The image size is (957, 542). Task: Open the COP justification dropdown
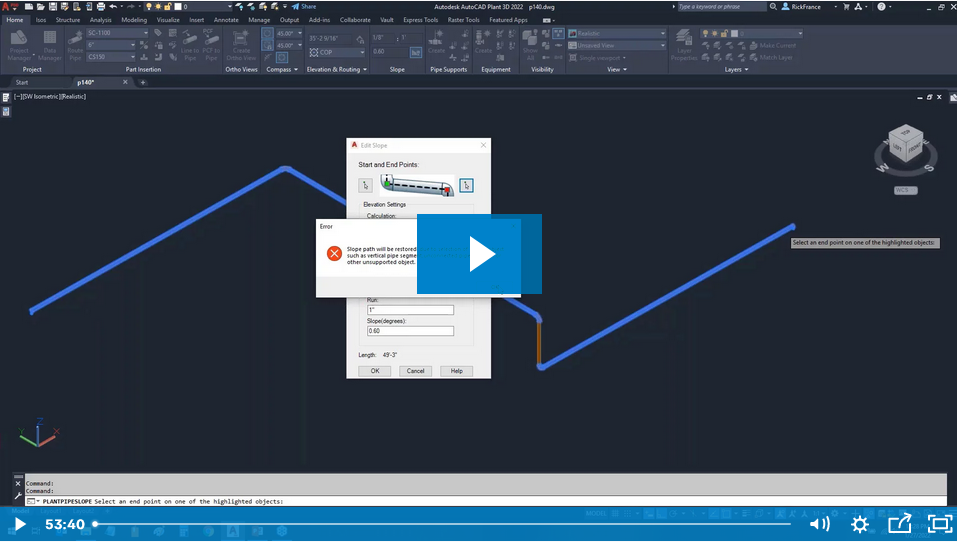(x=337, y=52)
